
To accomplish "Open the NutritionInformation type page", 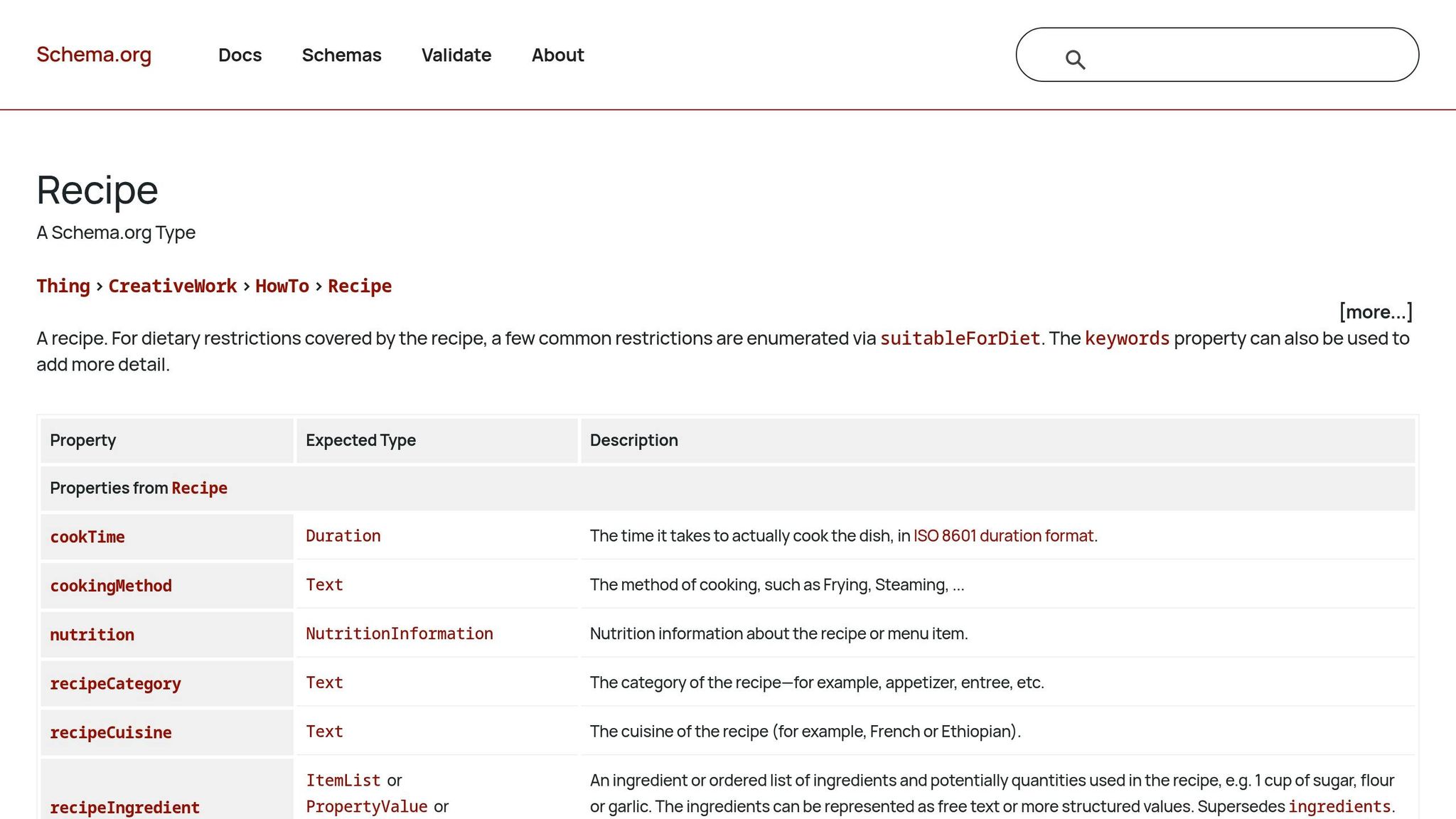I will 400,633.
